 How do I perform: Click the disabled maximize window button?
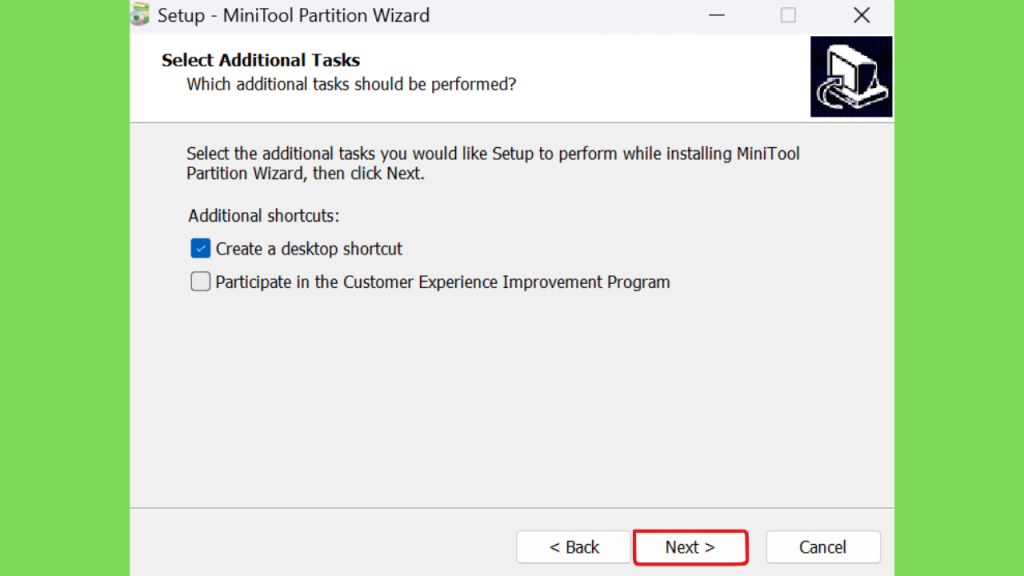(788, 15)
